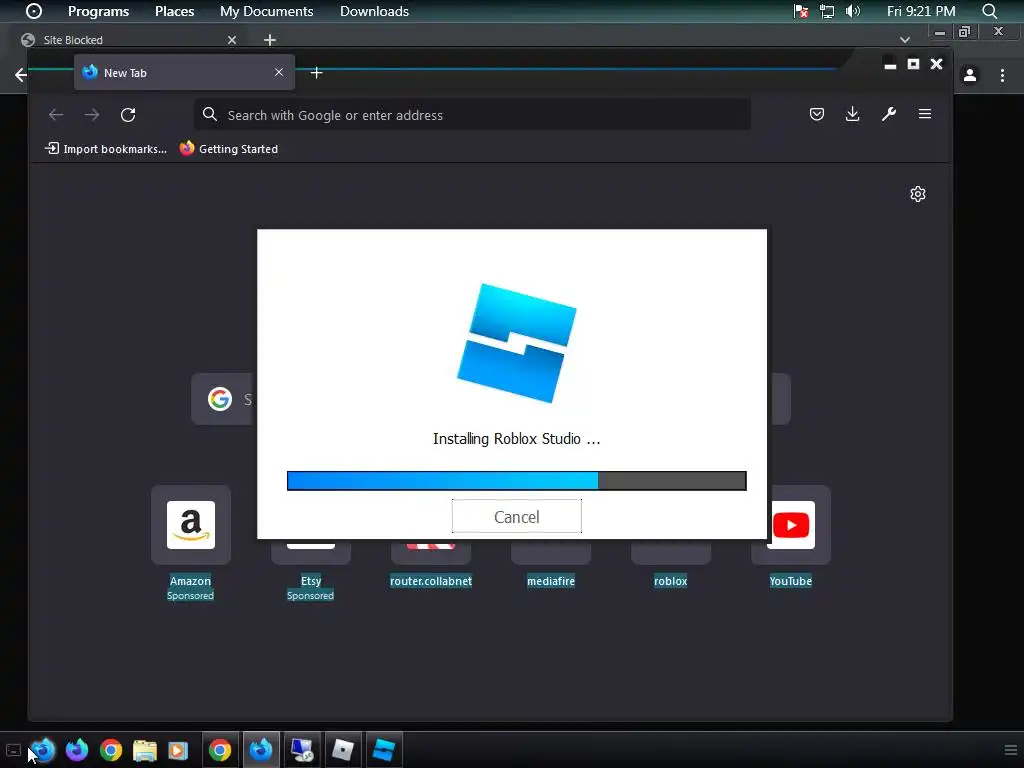Open the Firefox downloads panel
This screenshot has height=768, width=1024.
852,114
